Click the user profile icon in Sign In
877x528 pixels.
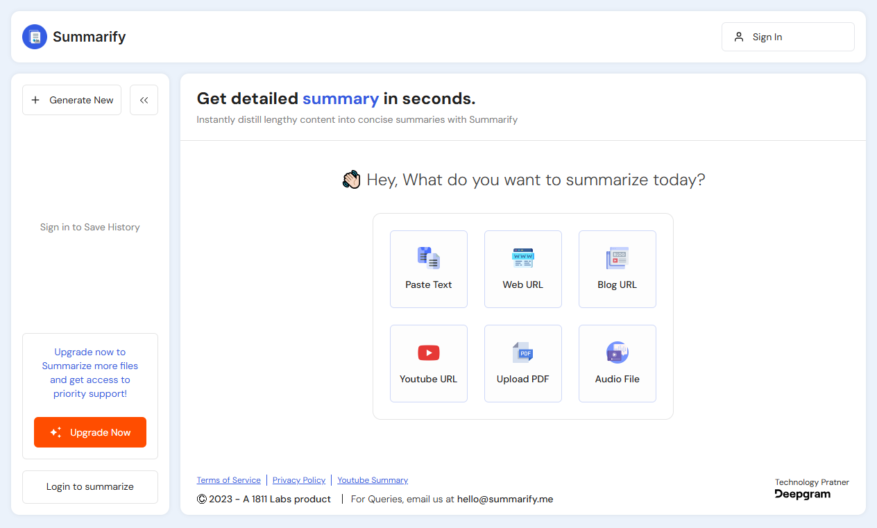click(739, 37)
